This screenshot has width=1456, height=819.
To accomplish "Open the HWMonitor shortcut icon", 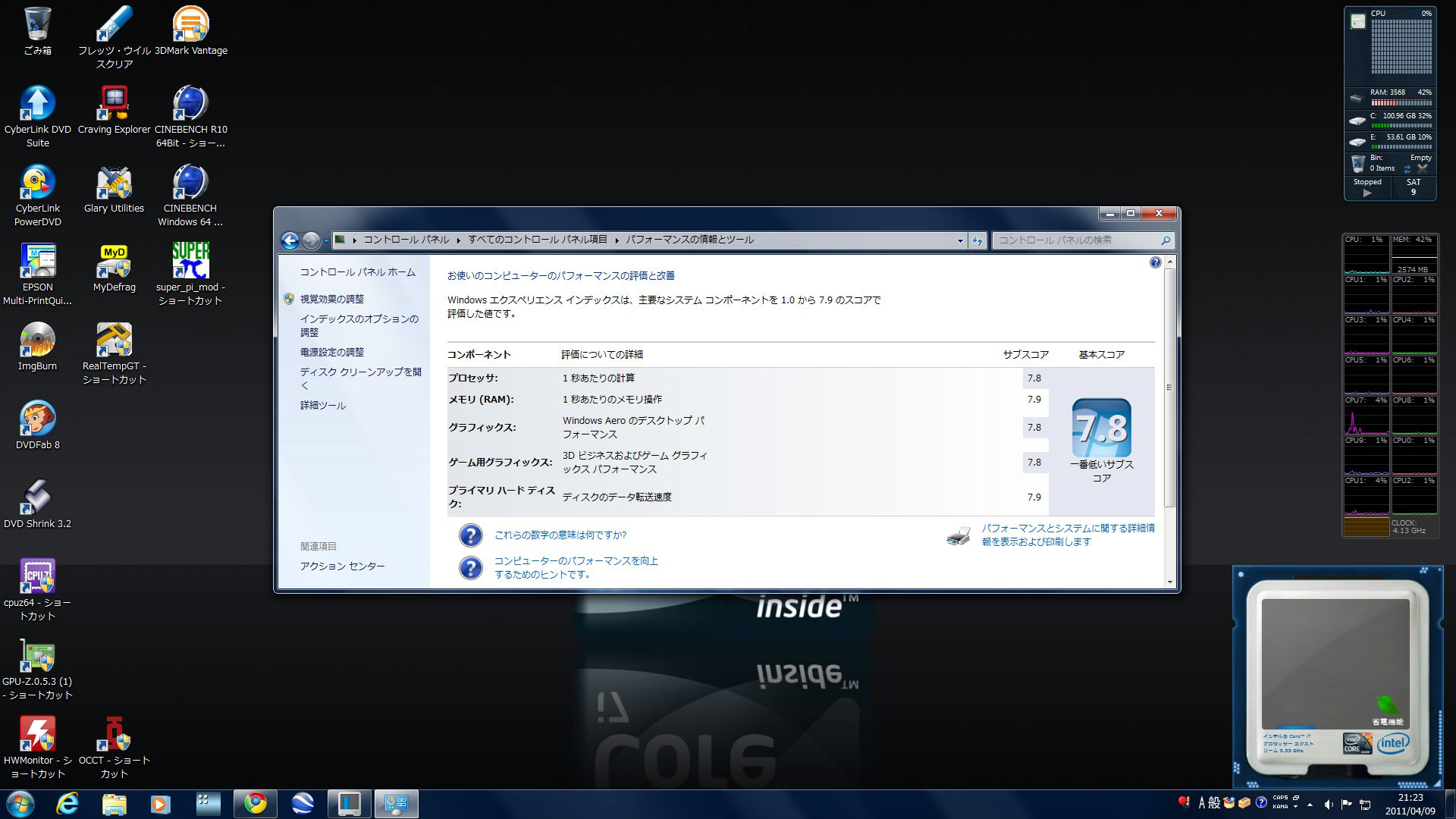I will [x=37, y=735].
